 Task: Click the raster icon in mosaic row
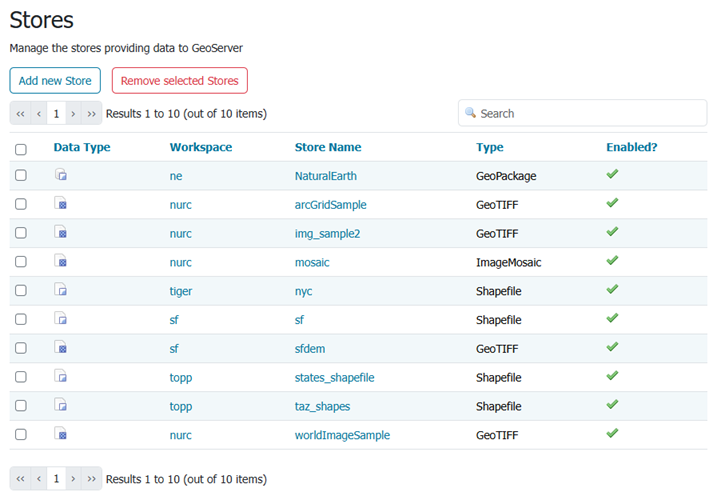click(61, 263)
